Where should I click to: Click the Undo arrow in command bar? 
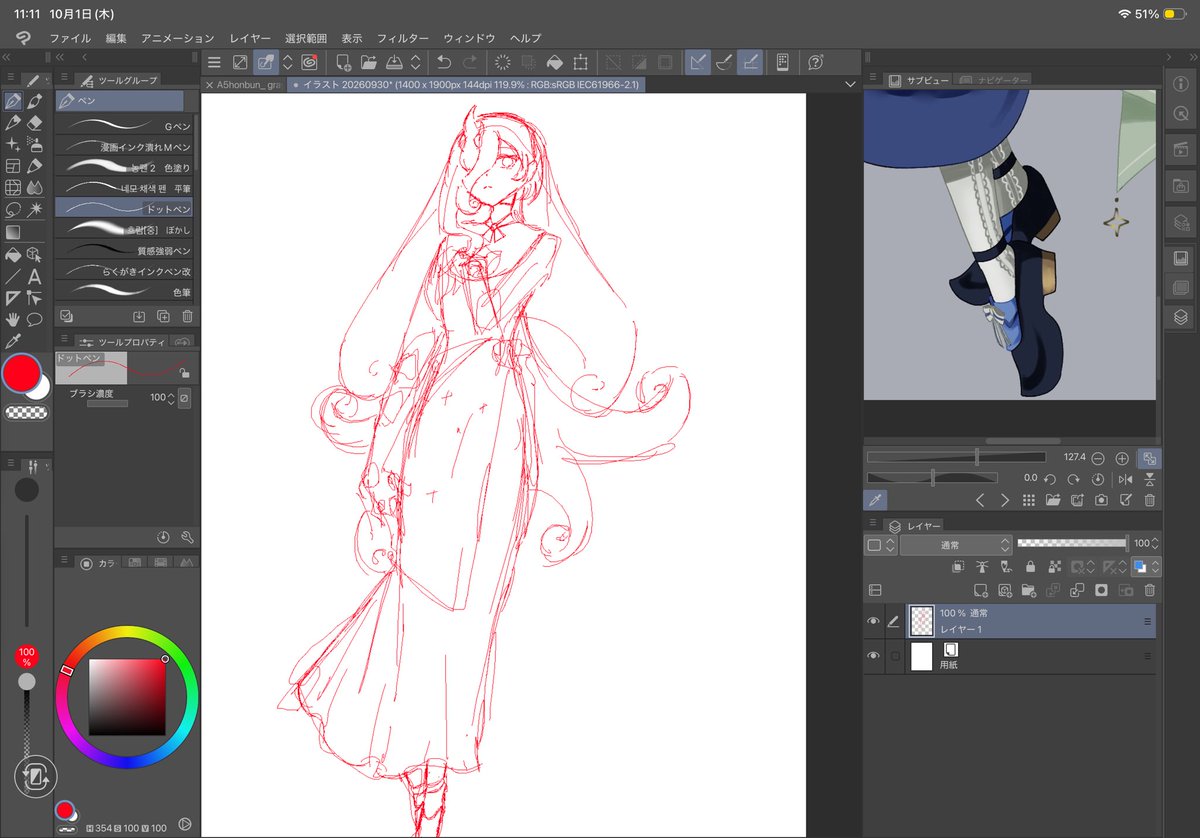pos(444,62)
